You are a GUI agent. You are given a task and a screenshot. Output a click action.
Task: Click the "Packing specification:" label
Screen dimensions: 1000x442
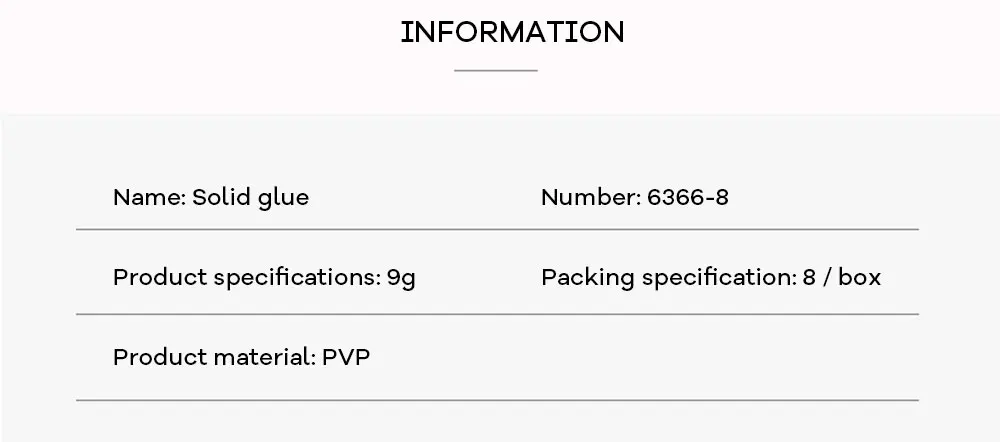click(669, 278)
